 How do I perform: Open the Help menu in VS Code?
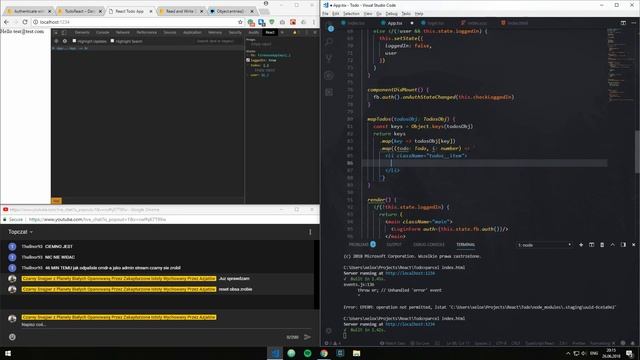click(419, 13)
